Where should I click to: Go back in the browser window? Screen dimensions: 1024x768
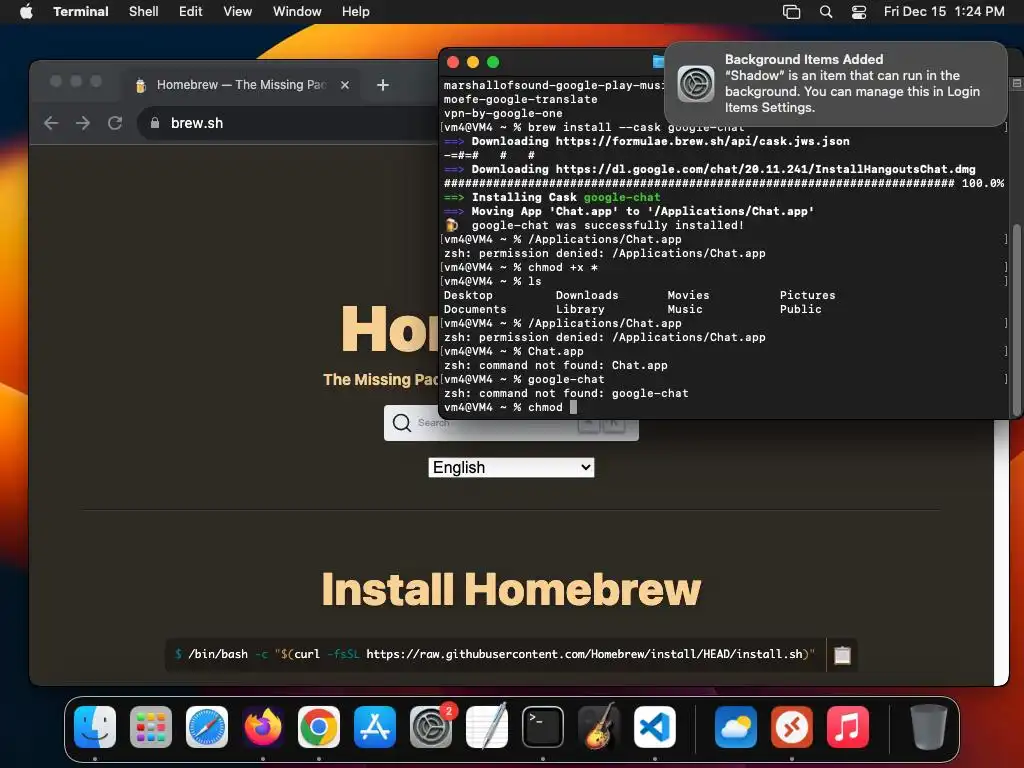coord(51,123)
